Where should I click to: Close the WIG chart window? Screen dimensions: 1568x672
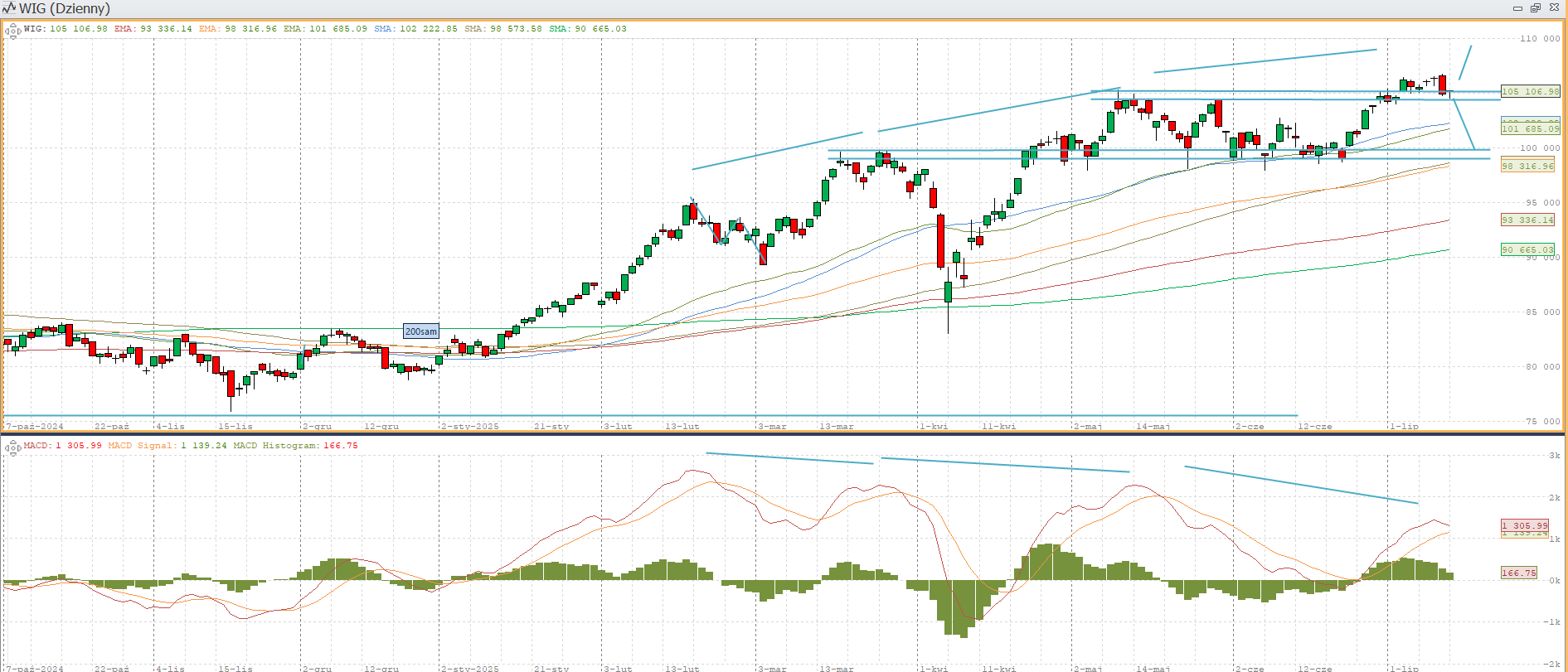tap(1554, 8)
